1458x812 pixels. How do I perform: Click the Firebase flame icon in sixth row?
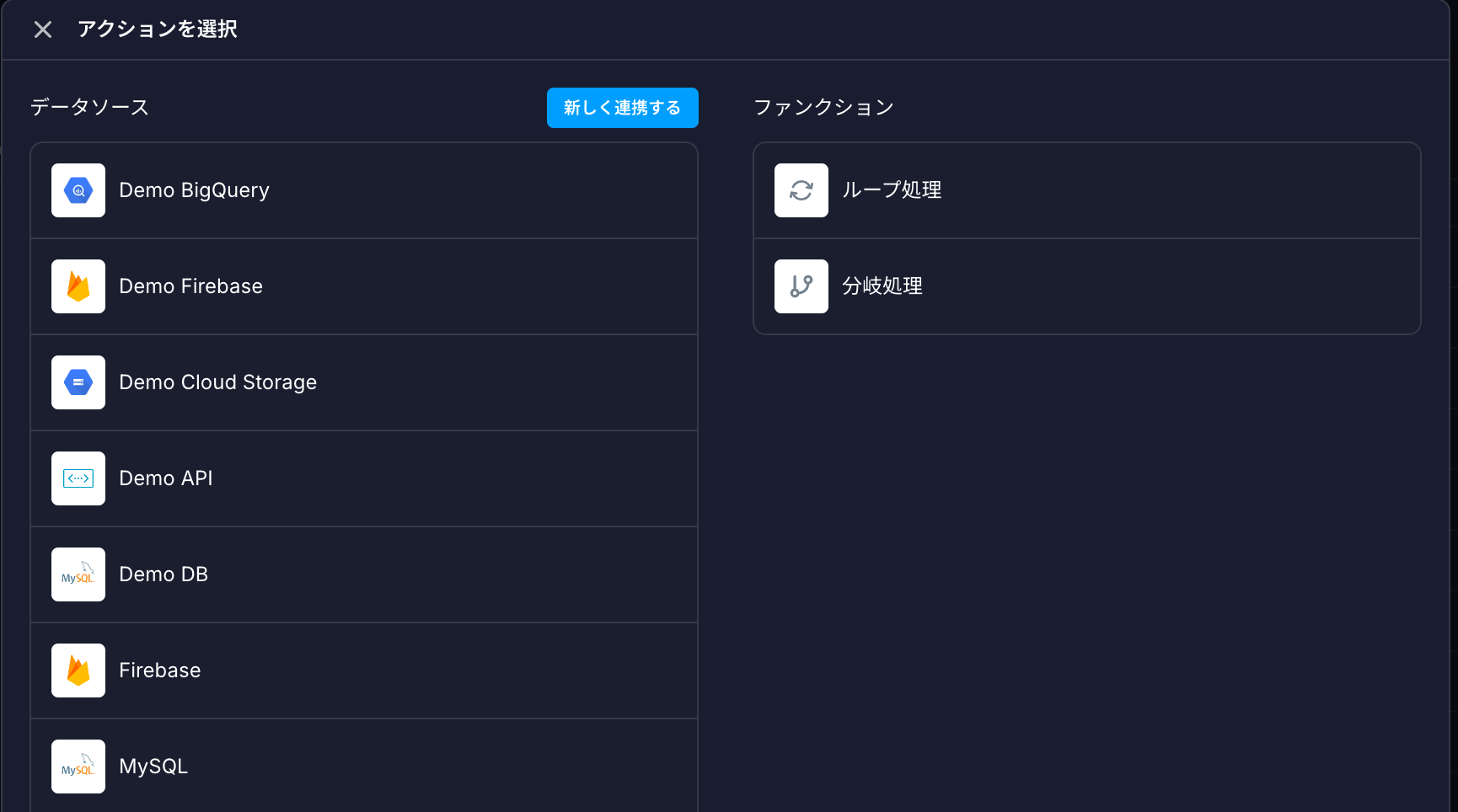[x=78, y=670]
